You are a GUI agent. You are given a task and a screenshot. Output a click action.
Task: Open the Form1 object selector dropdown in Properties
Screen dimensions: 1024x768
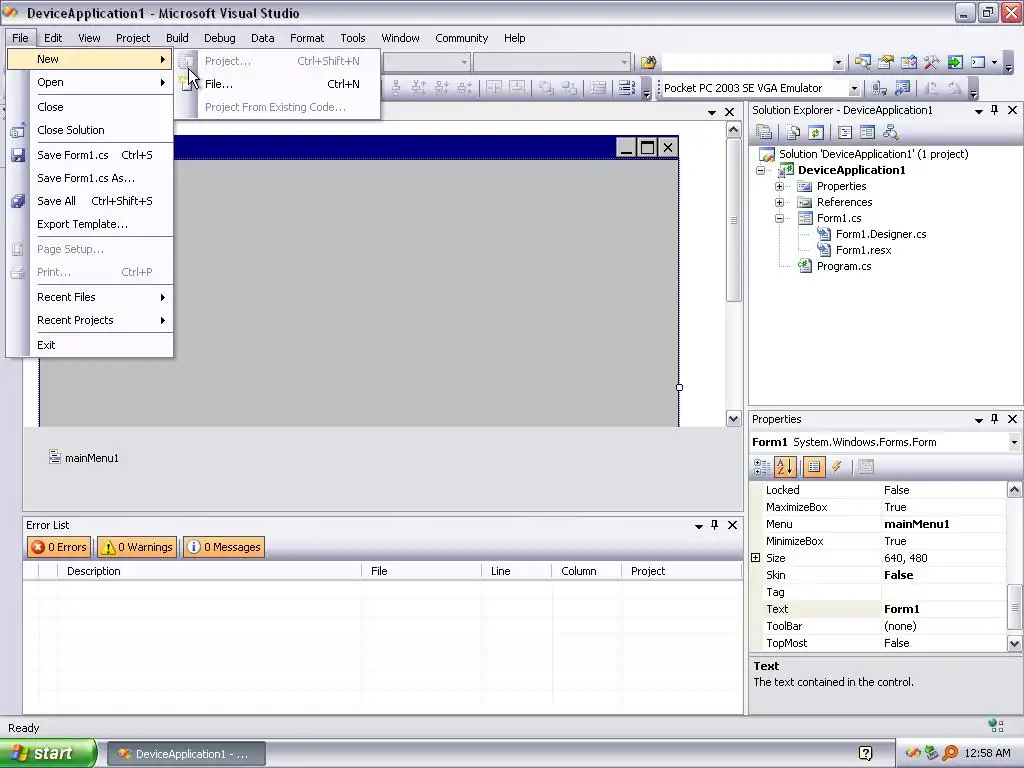coord(1014,442)
